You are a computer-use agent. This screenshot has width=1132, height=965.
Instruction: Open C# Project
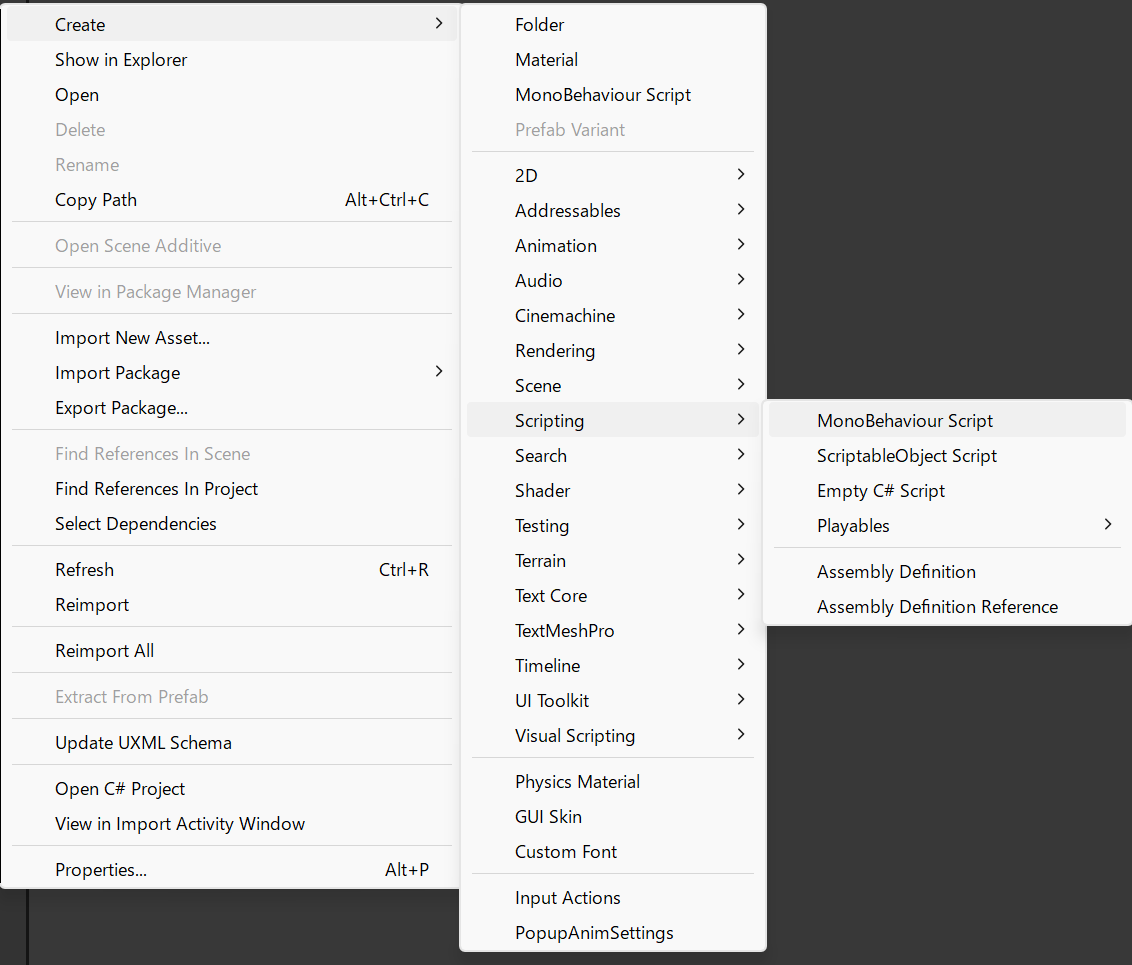[120, 789]
